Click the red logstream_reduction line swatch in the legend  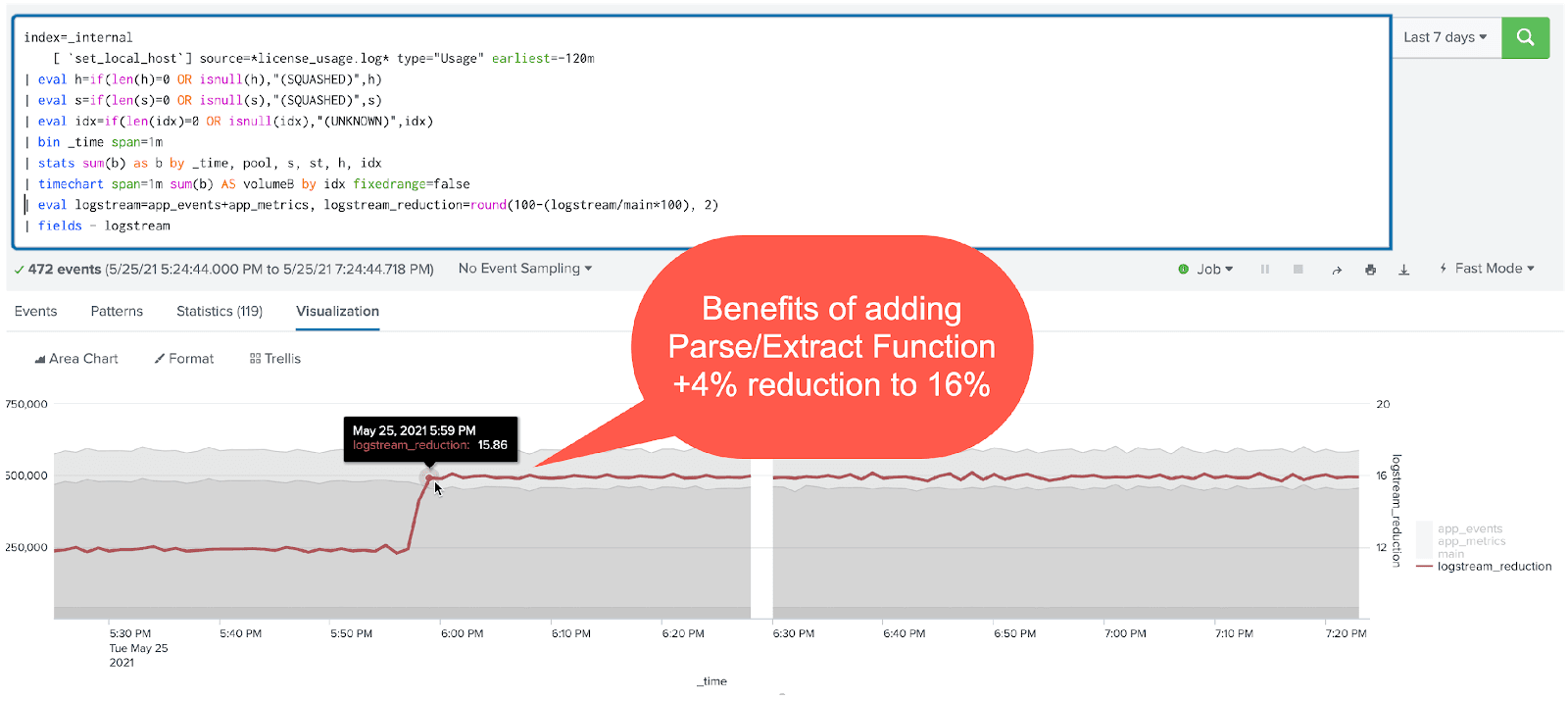click(1425, 567)
